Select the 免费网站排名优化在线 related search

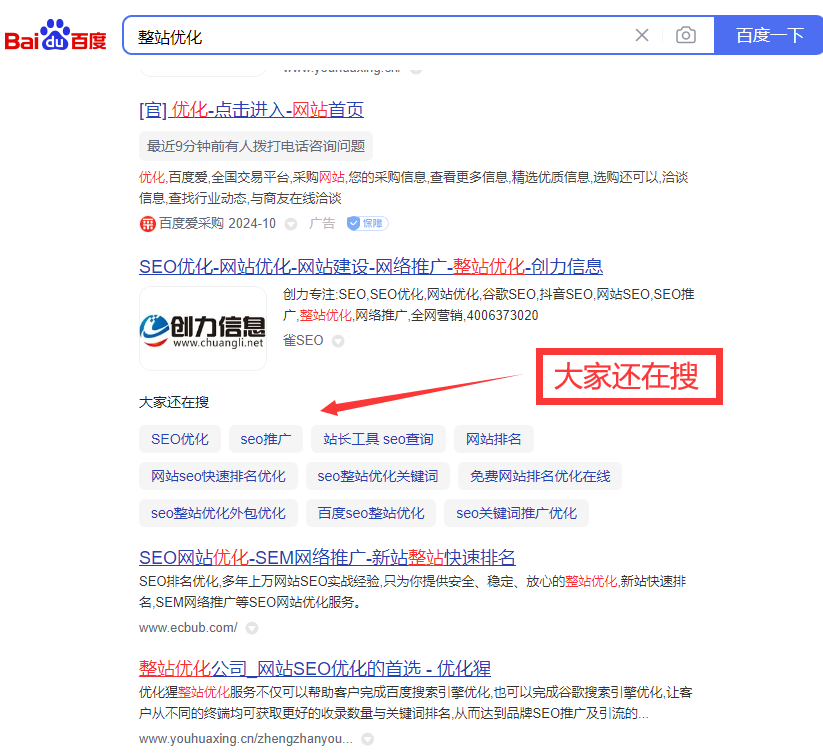(540, 476)
